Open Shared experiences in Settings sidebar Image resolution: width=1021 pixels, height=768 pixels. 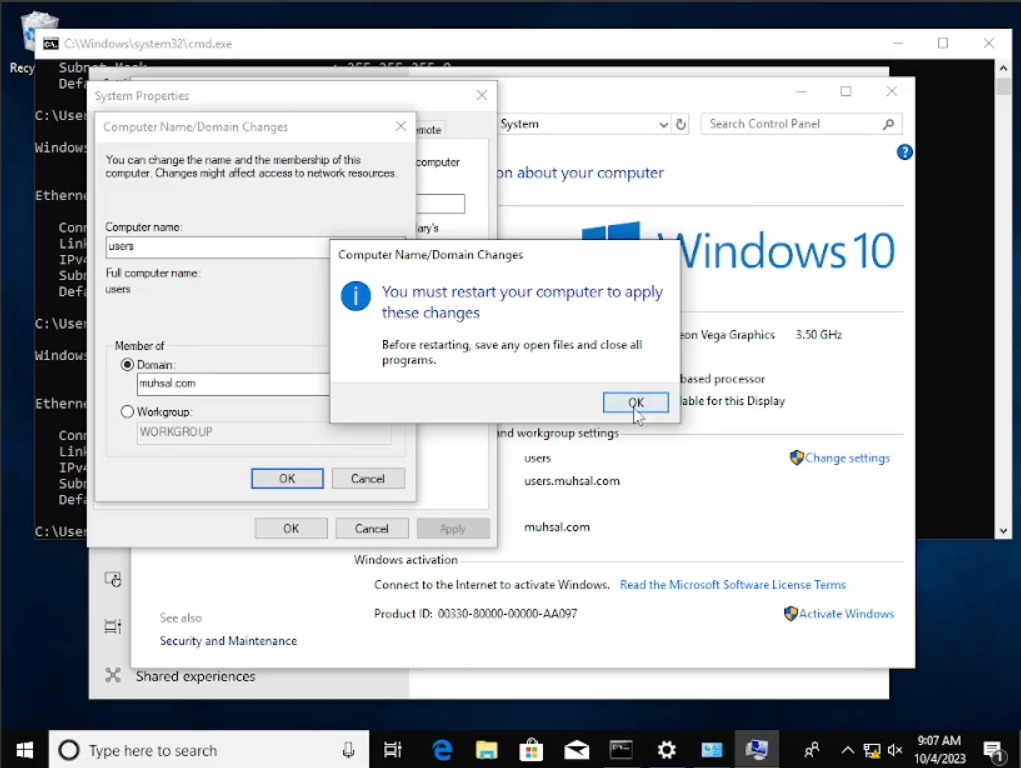195,676
